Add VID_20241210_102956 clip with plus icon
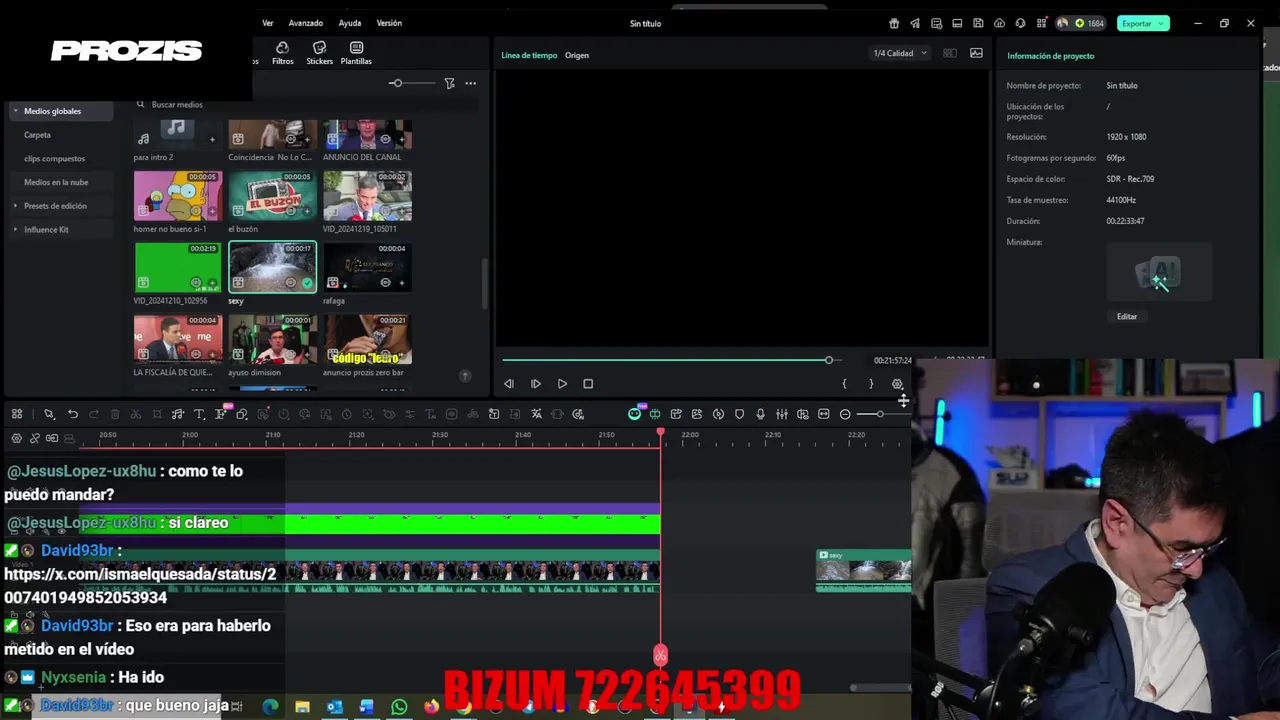 tap(211, 283)
